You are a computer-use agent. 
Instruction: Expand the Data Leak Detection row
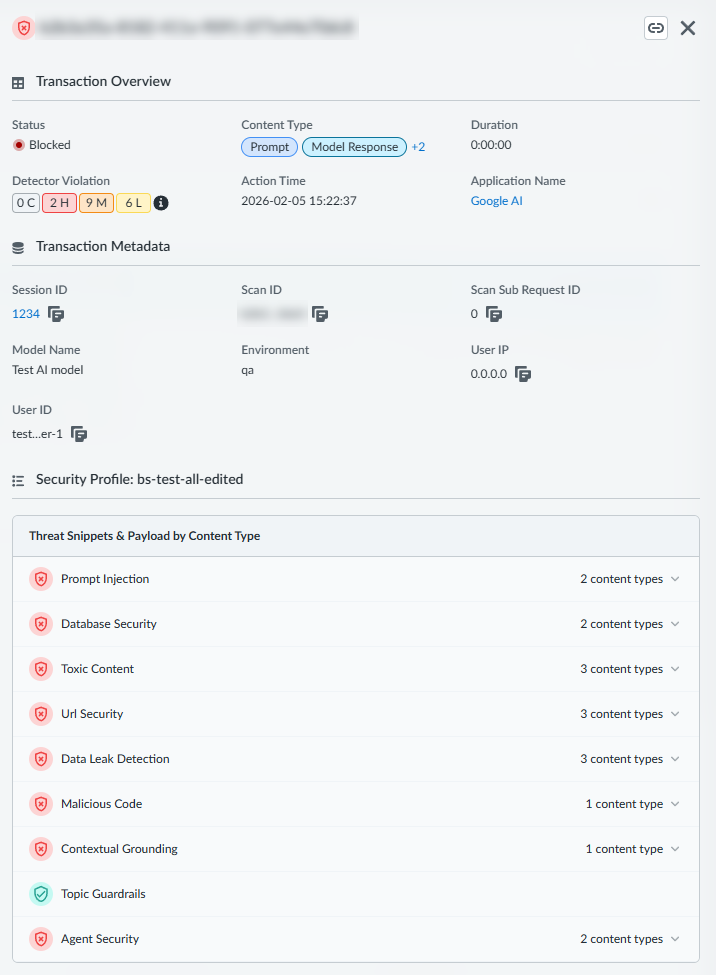point(675,759)
